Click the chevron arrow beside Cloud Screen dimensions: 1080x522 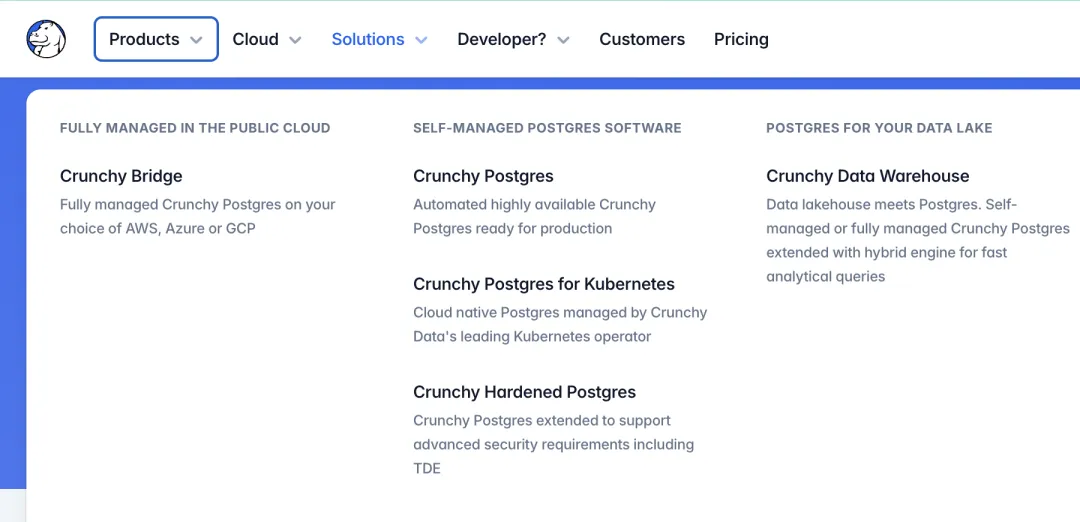point(295,40)
